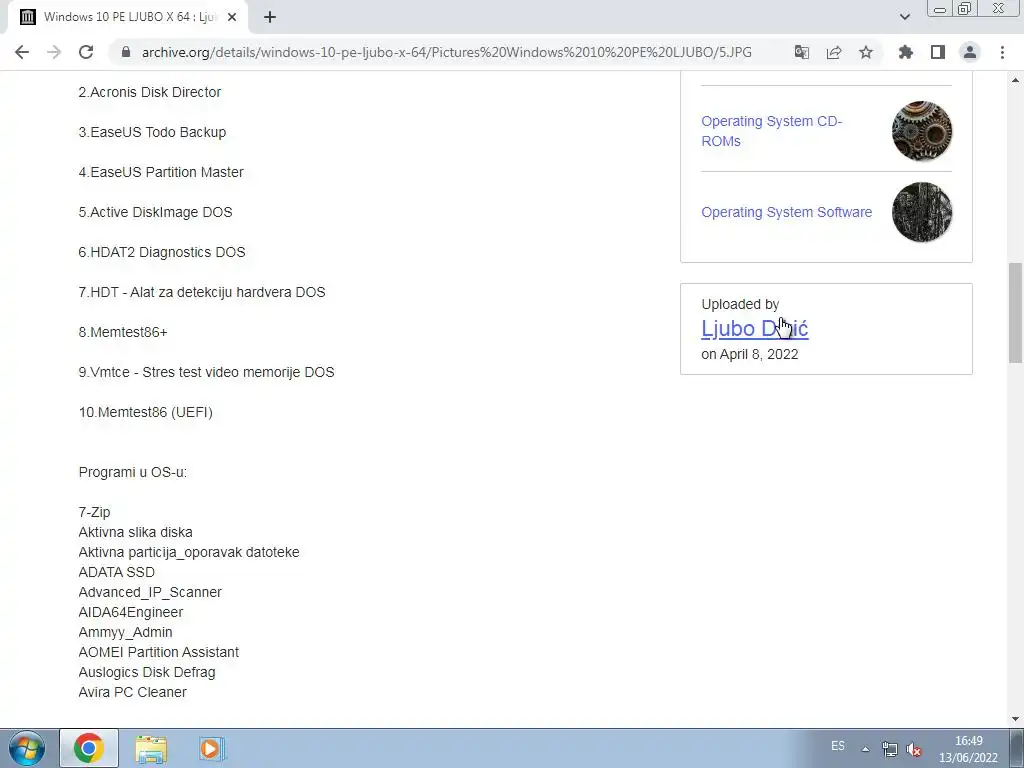Open Windows Explorer from taskbar

[x=151, y=748]
